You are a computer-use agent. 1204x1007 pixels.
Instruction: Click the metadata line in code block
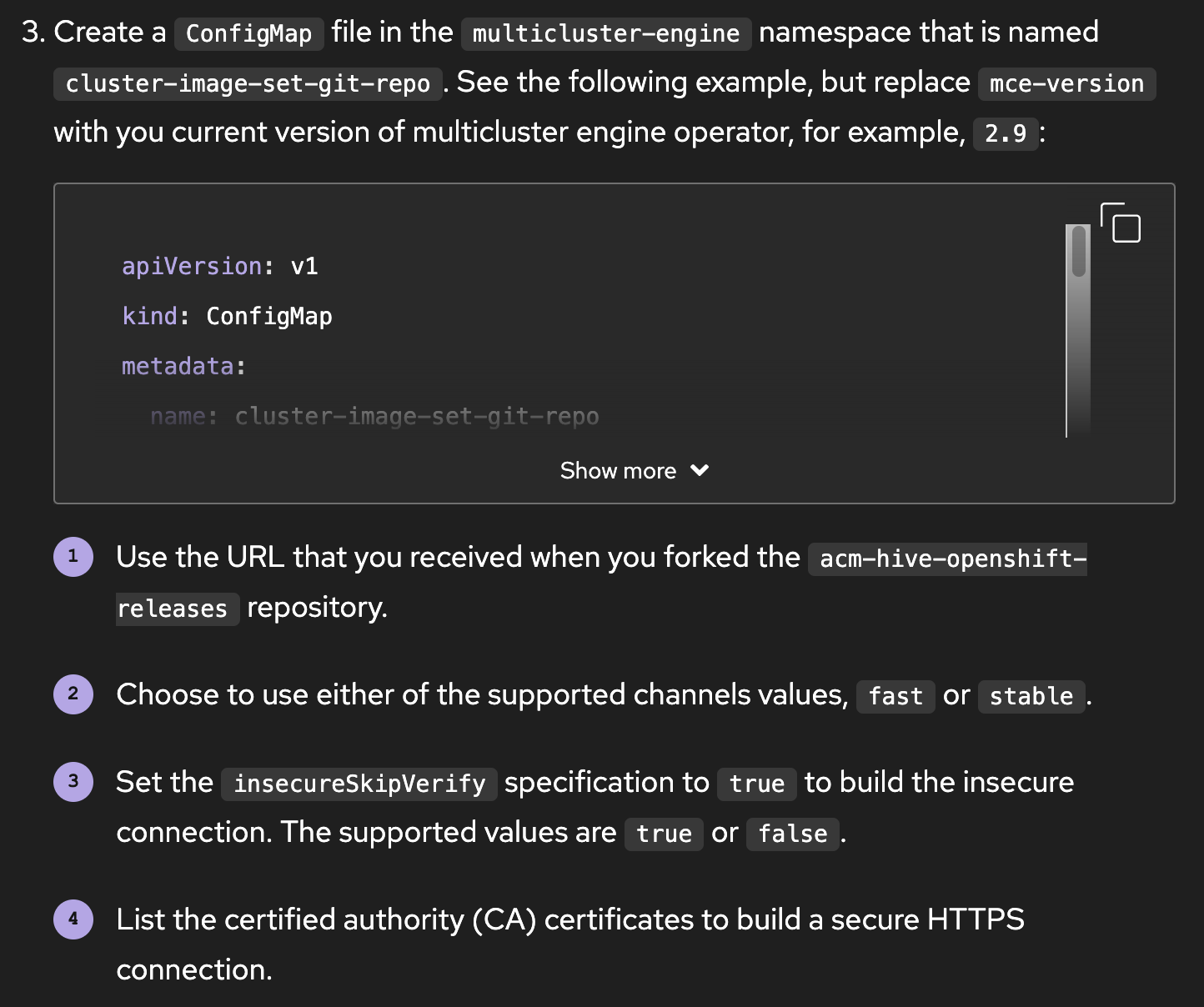pyautogui.click(x=183, y=366)
